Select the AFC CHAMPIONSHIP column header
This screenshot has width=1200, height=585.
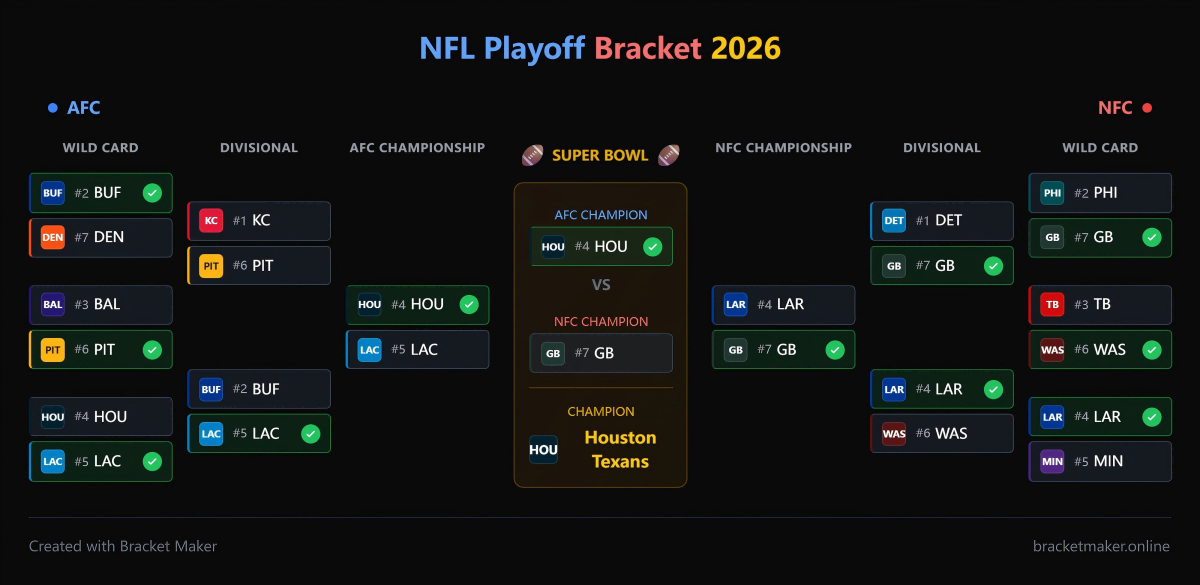(x=417, y=147)
